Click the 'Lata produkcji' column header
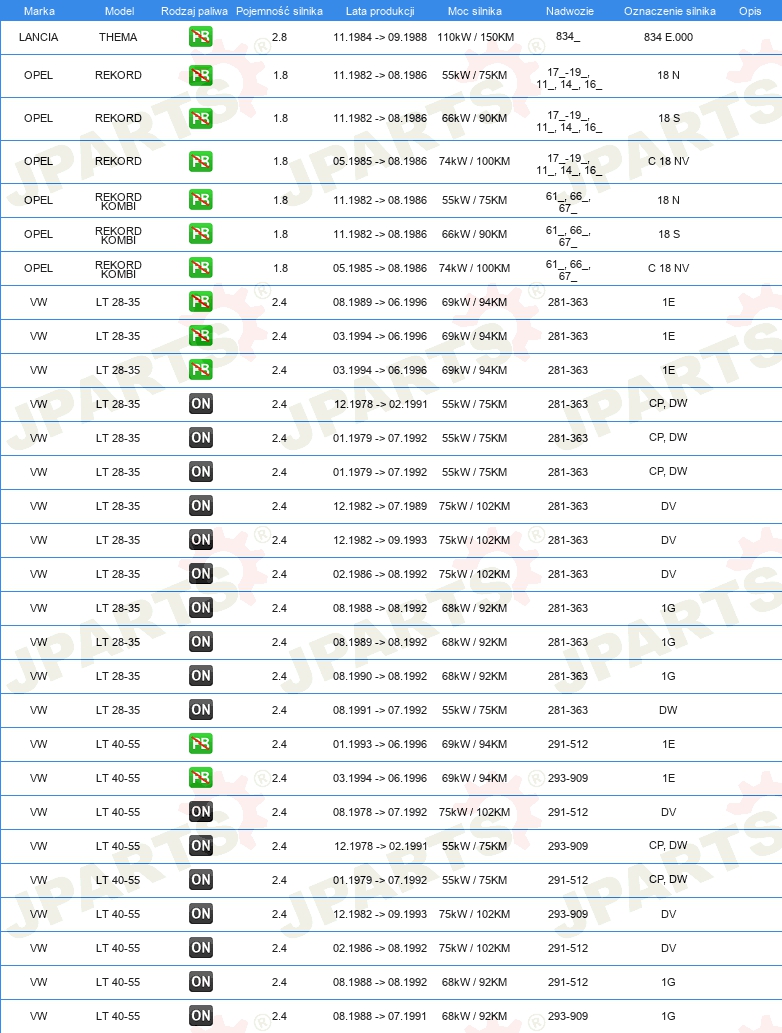Image resolution: width=782 pixels, height=1033 pixels. (x=380, y=11)
